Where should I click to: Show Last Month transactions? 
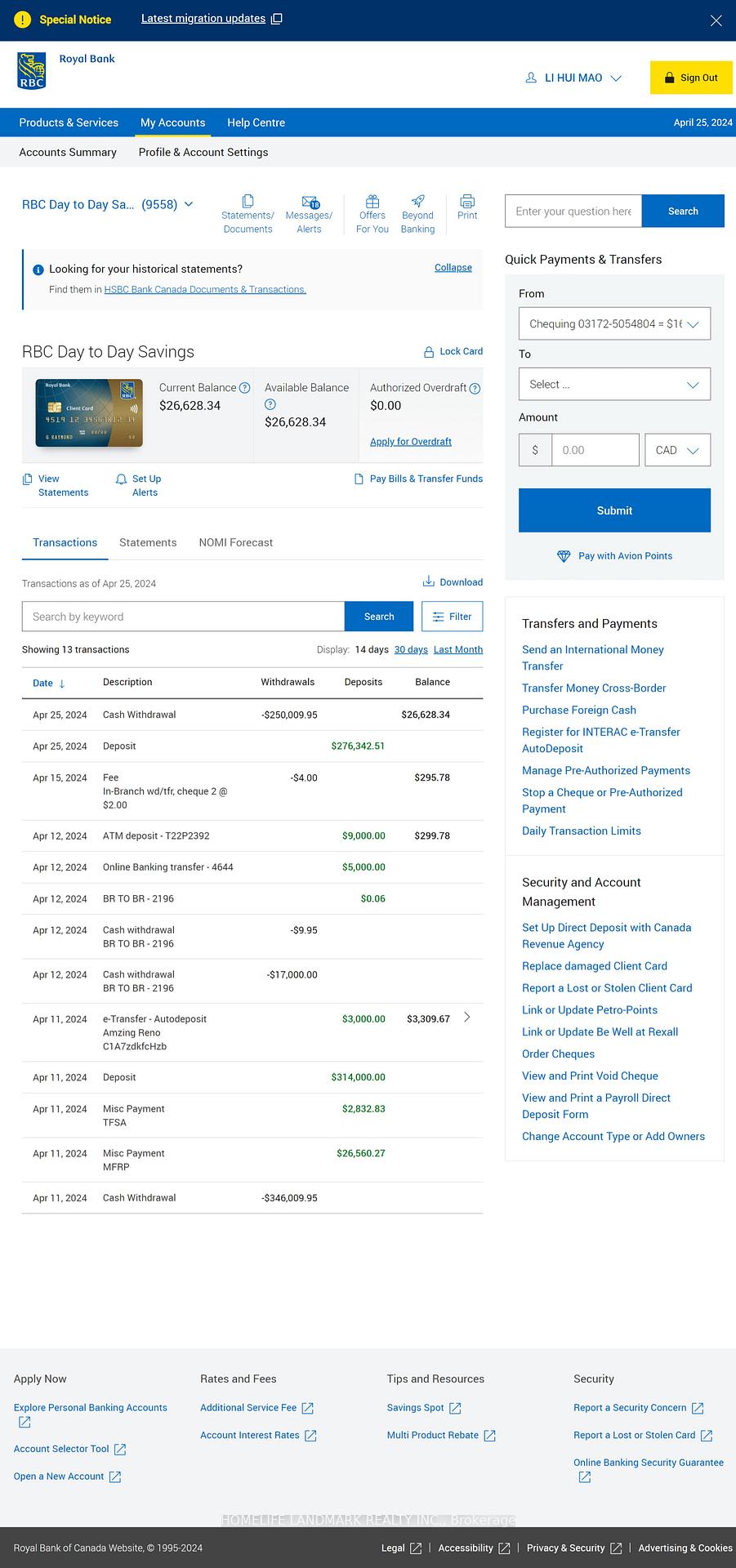click(458, 650)
